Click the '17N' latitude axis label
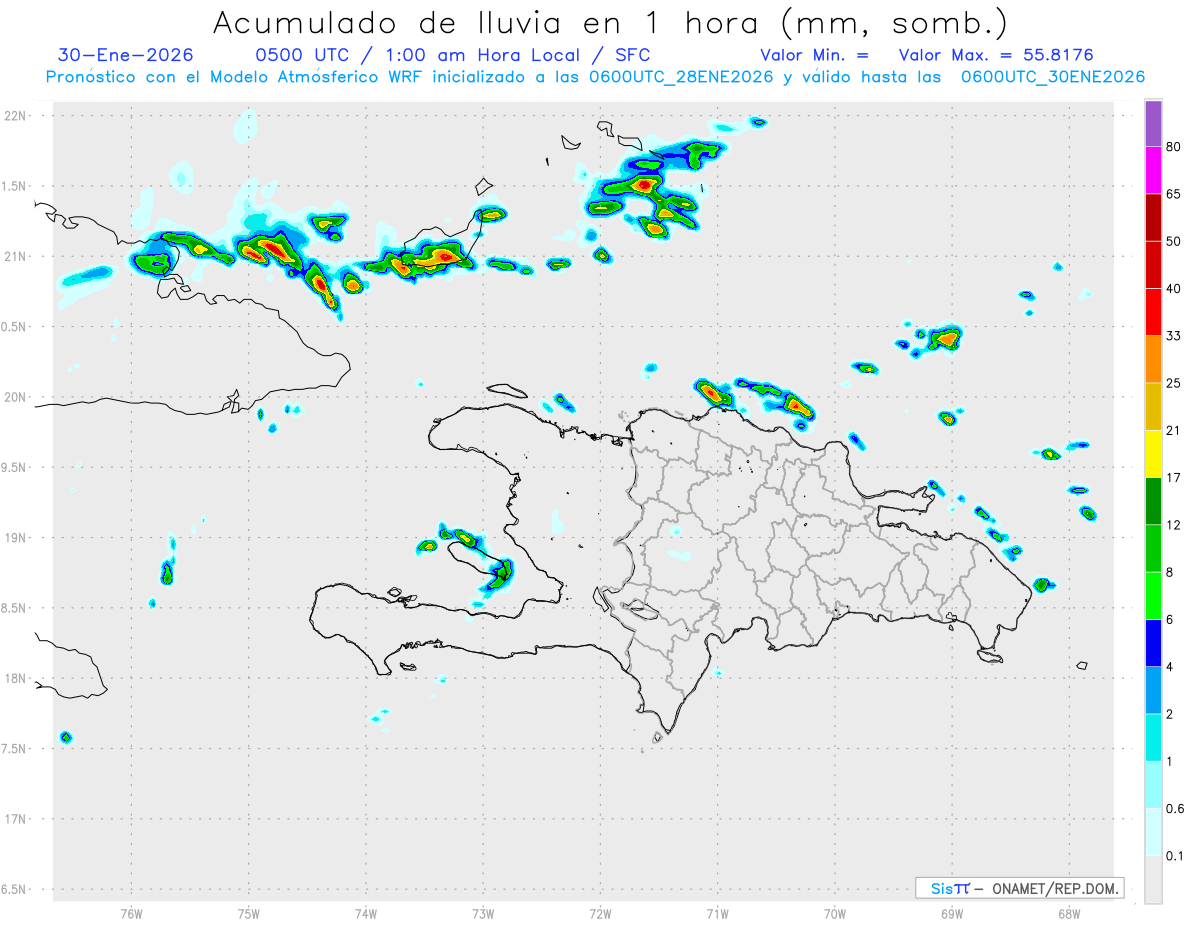The image size is (1200, 927). click(15, 819)
